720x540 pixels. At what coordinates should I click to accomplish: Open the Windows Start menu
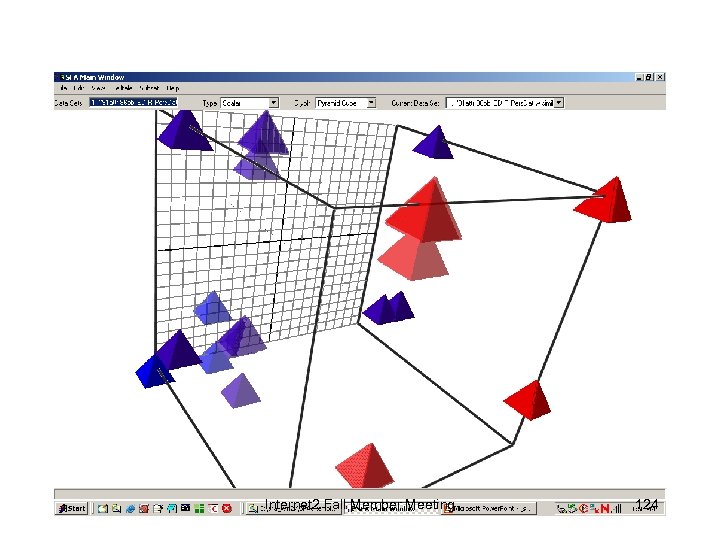tap(72, 508)
